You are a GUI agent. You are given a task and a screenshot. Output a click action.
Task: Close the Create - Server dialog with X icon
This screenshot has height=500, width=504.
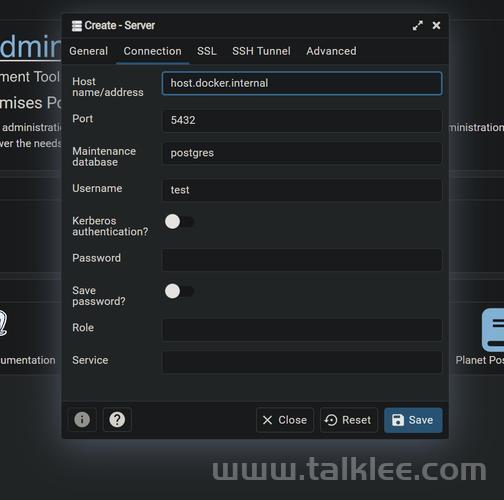[x=436, y=26]
